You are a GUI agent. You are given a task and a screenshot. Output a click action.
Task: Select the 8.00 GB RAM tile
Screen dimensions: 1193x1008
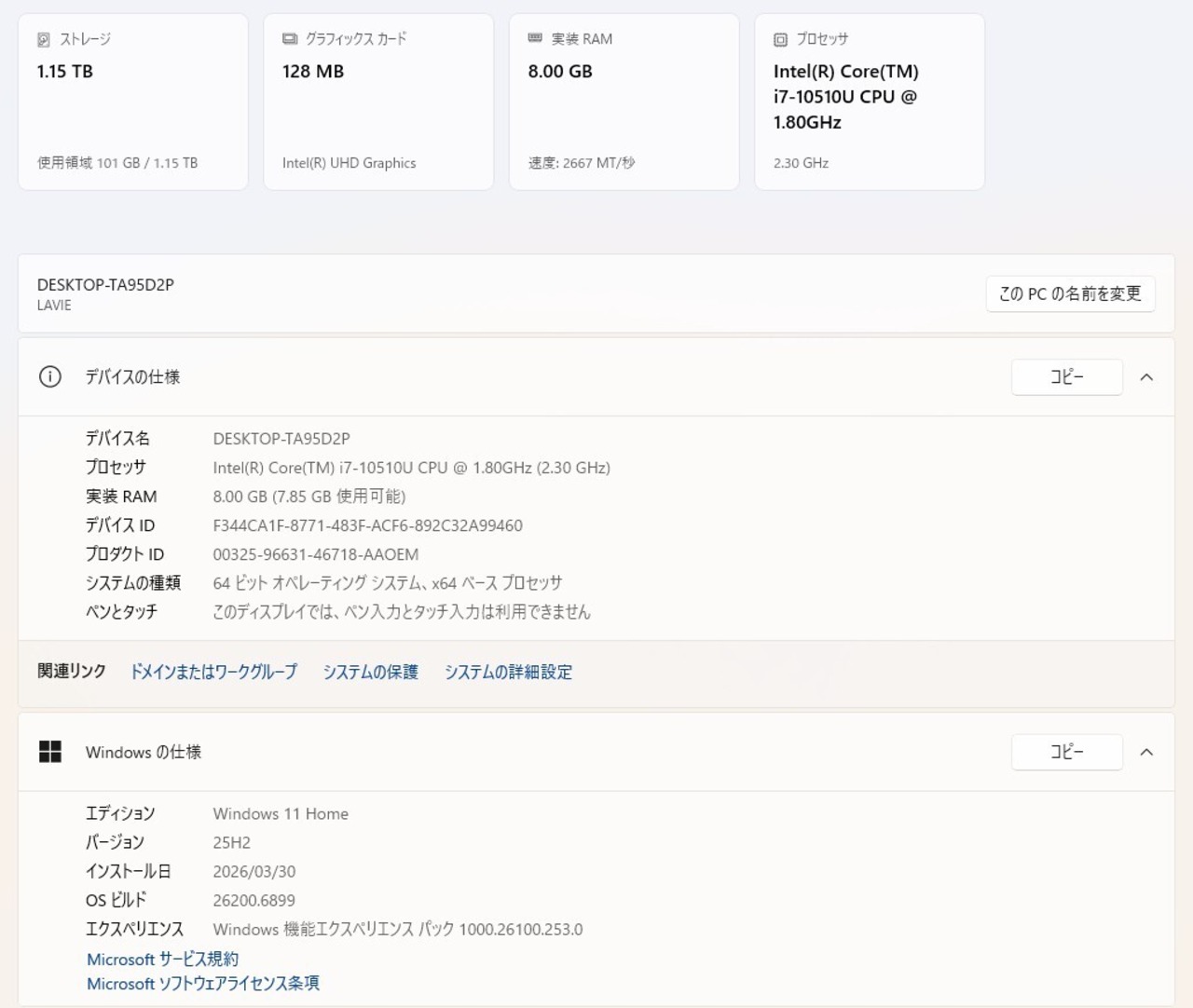tap(624, 102)
